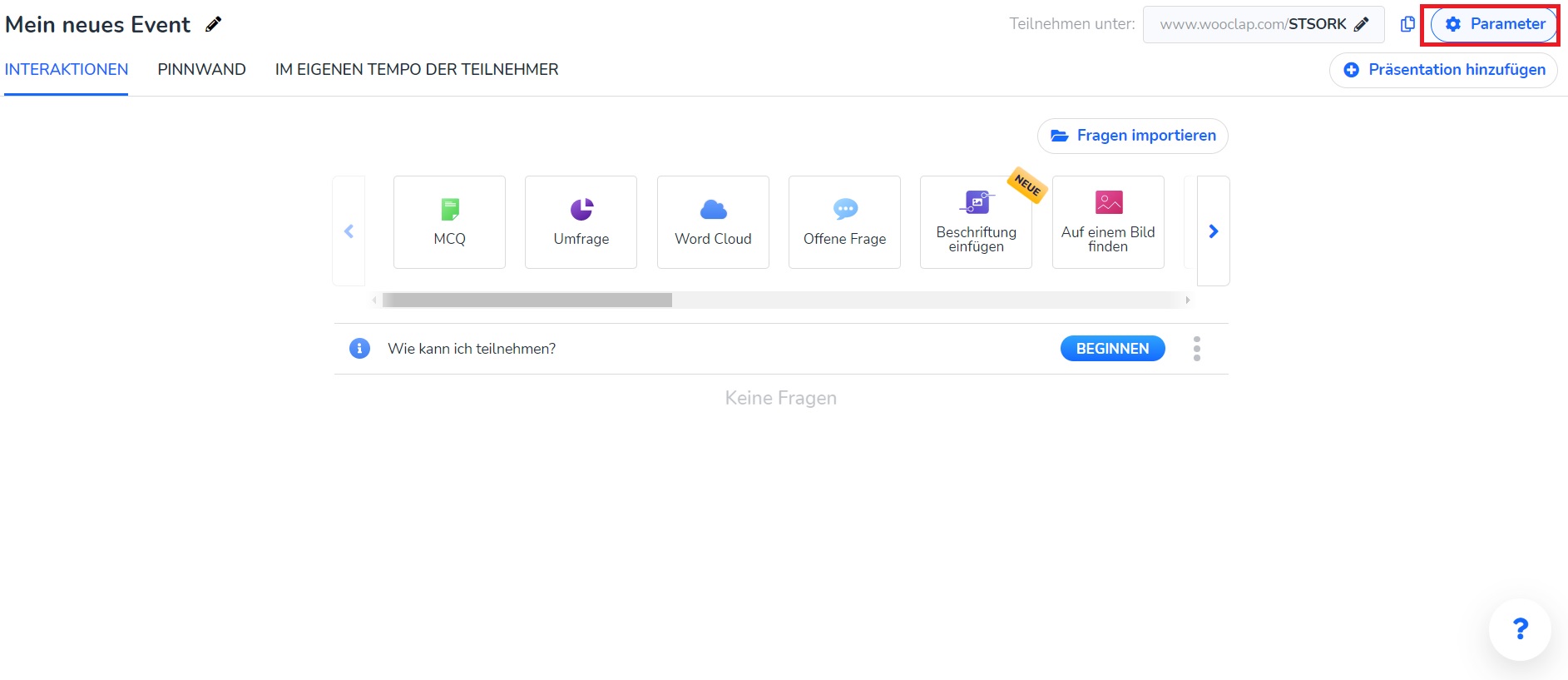
Task: Switch to the Pinnwand tab
Action: [201, 70]
